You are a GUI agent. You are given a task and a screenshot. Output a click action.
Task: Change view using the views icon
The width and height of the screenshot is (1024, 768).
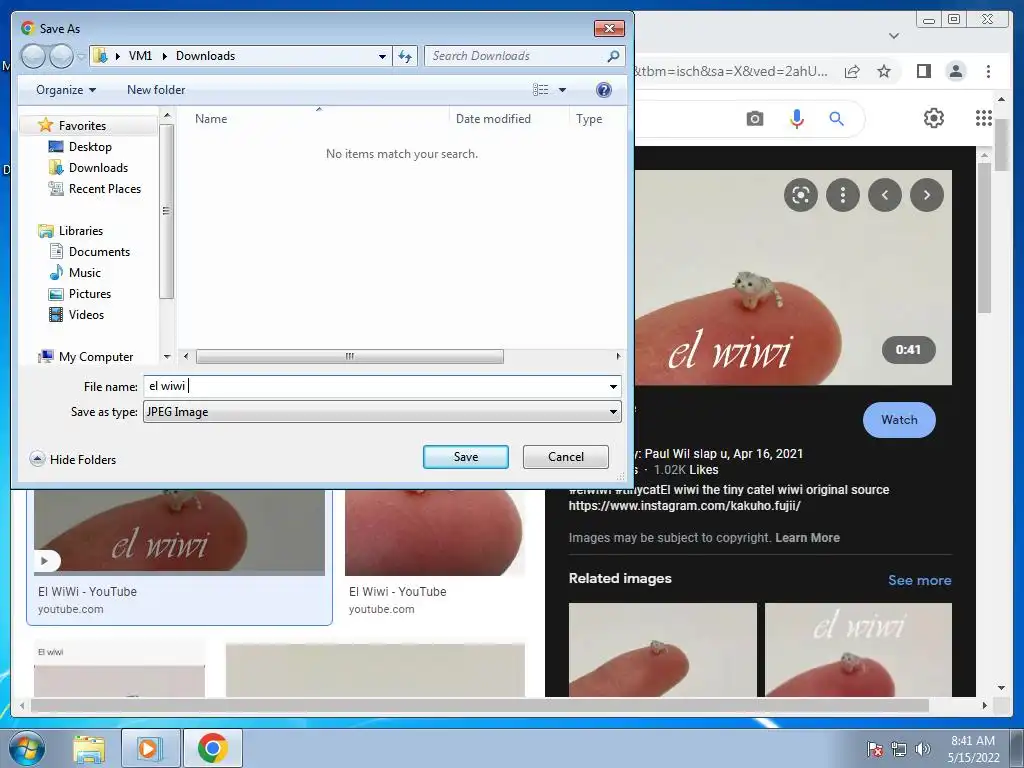click(x=541, y=90)
